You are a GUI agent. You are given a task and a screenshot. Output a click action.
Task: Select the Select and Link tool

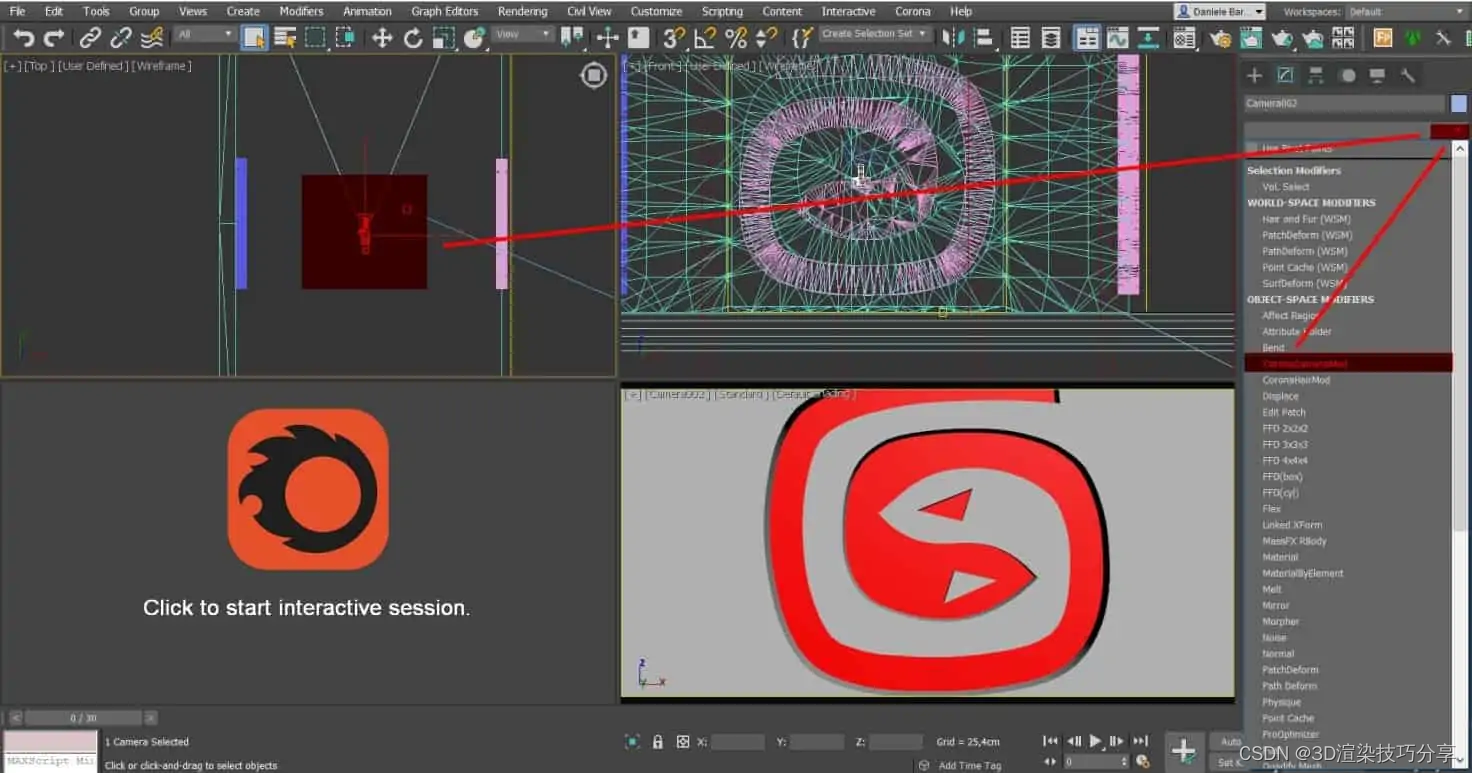90,38
